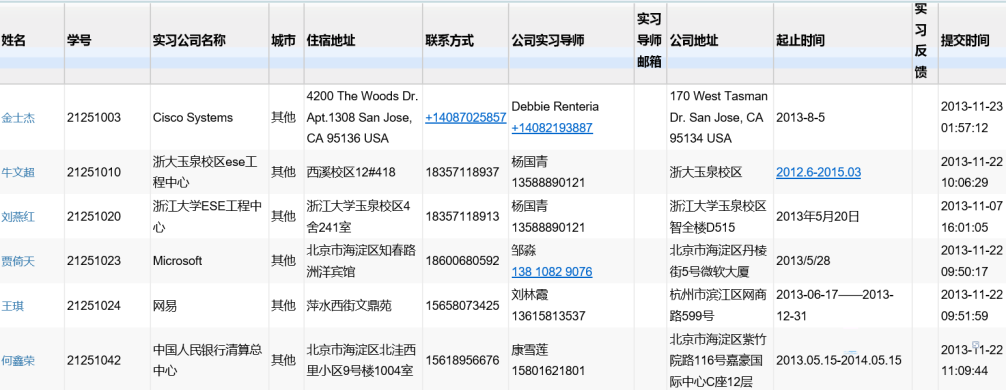The height and width of the screenshot is (390, 1006).
Task: Click submit time 2013-11-22 10:06:29
Action: pos(972,173)
